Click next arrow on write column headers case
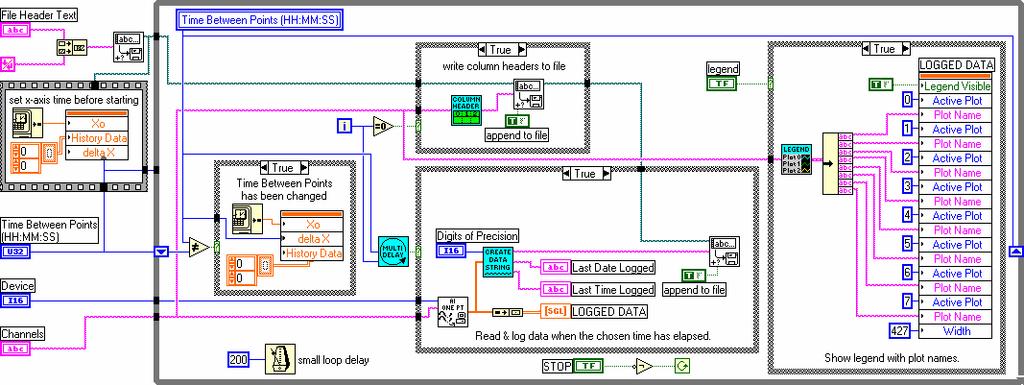1024x385 pixels. pos(521,50)
